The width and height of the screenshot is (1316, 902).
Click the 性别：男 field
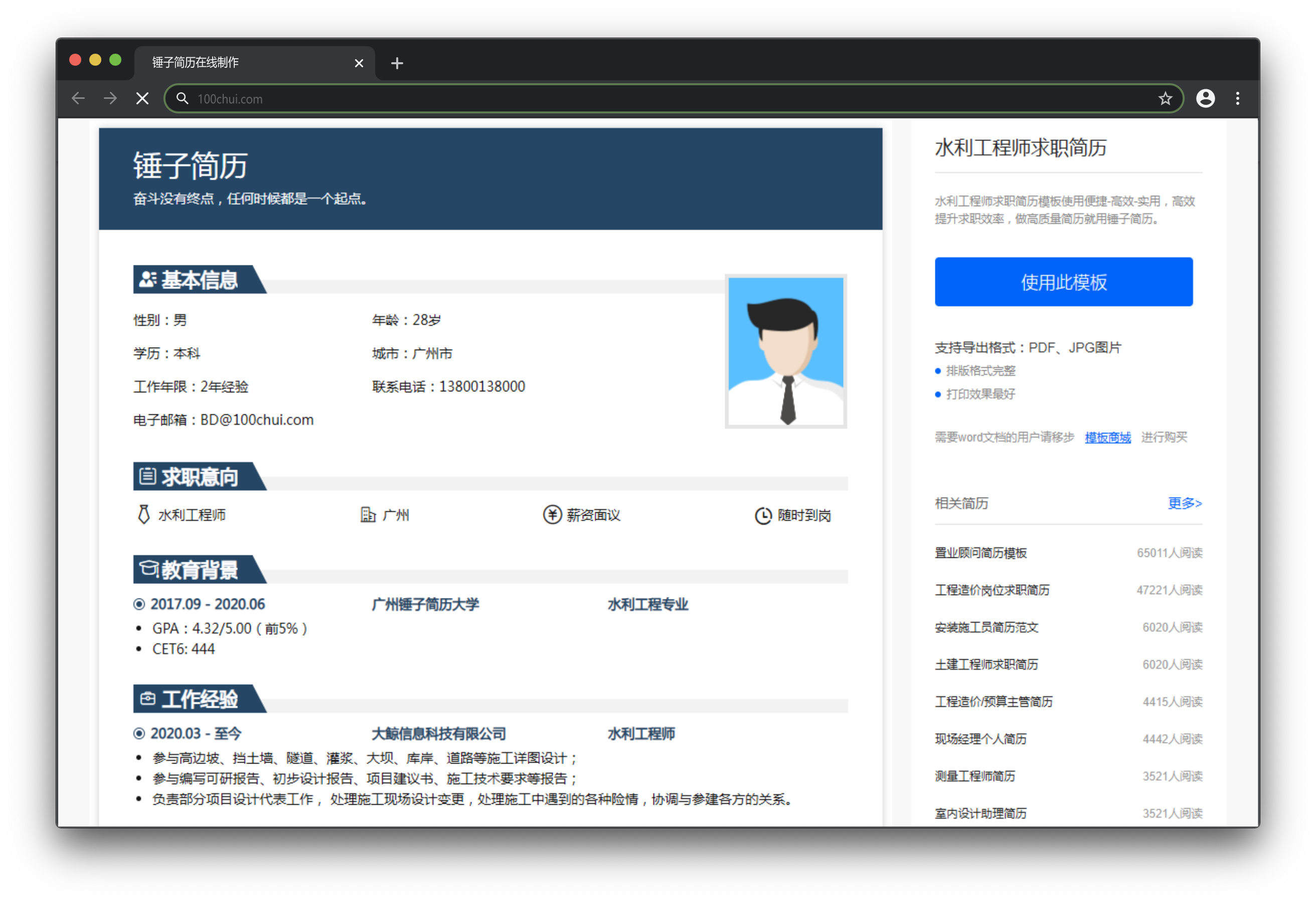click(x=160, y=320)
